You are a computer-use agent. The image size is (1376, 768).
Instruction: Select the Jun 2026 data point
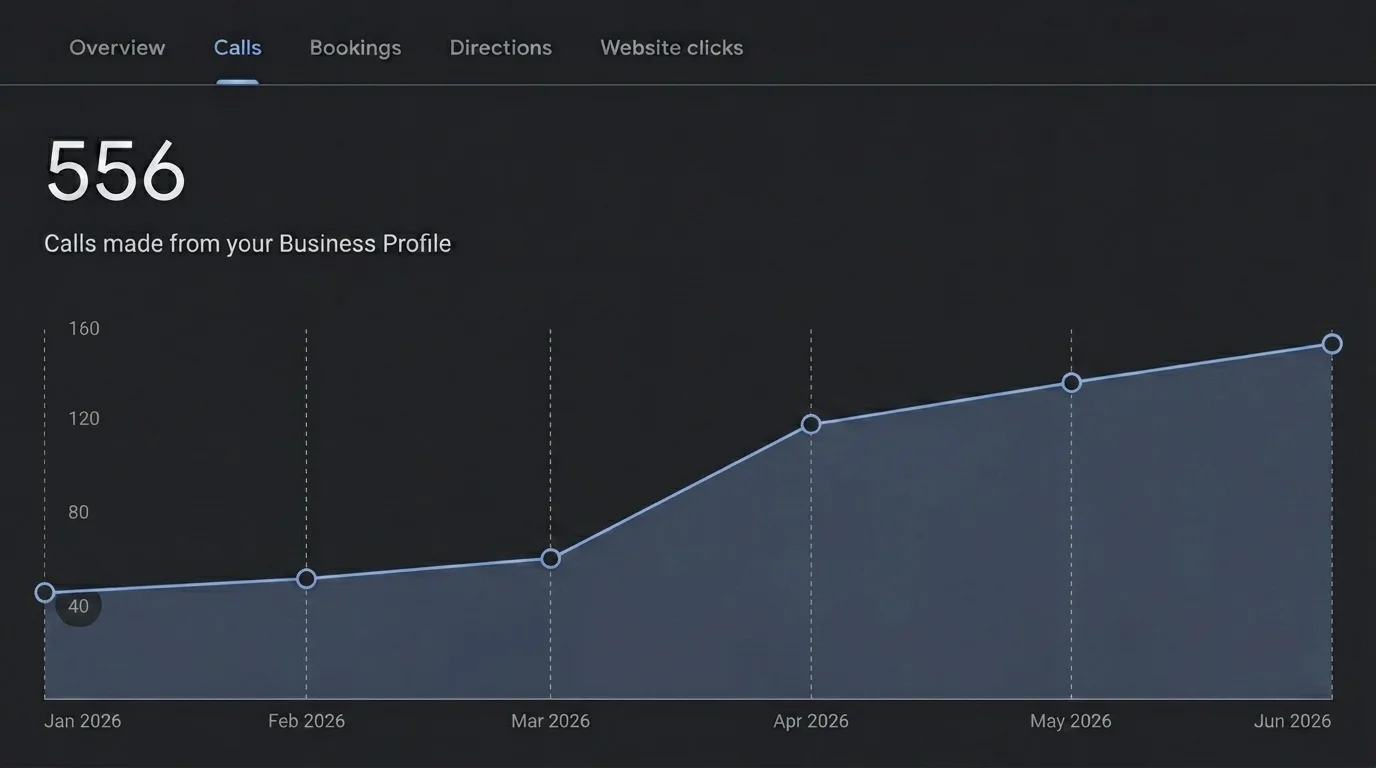(x=1332, y=344)
